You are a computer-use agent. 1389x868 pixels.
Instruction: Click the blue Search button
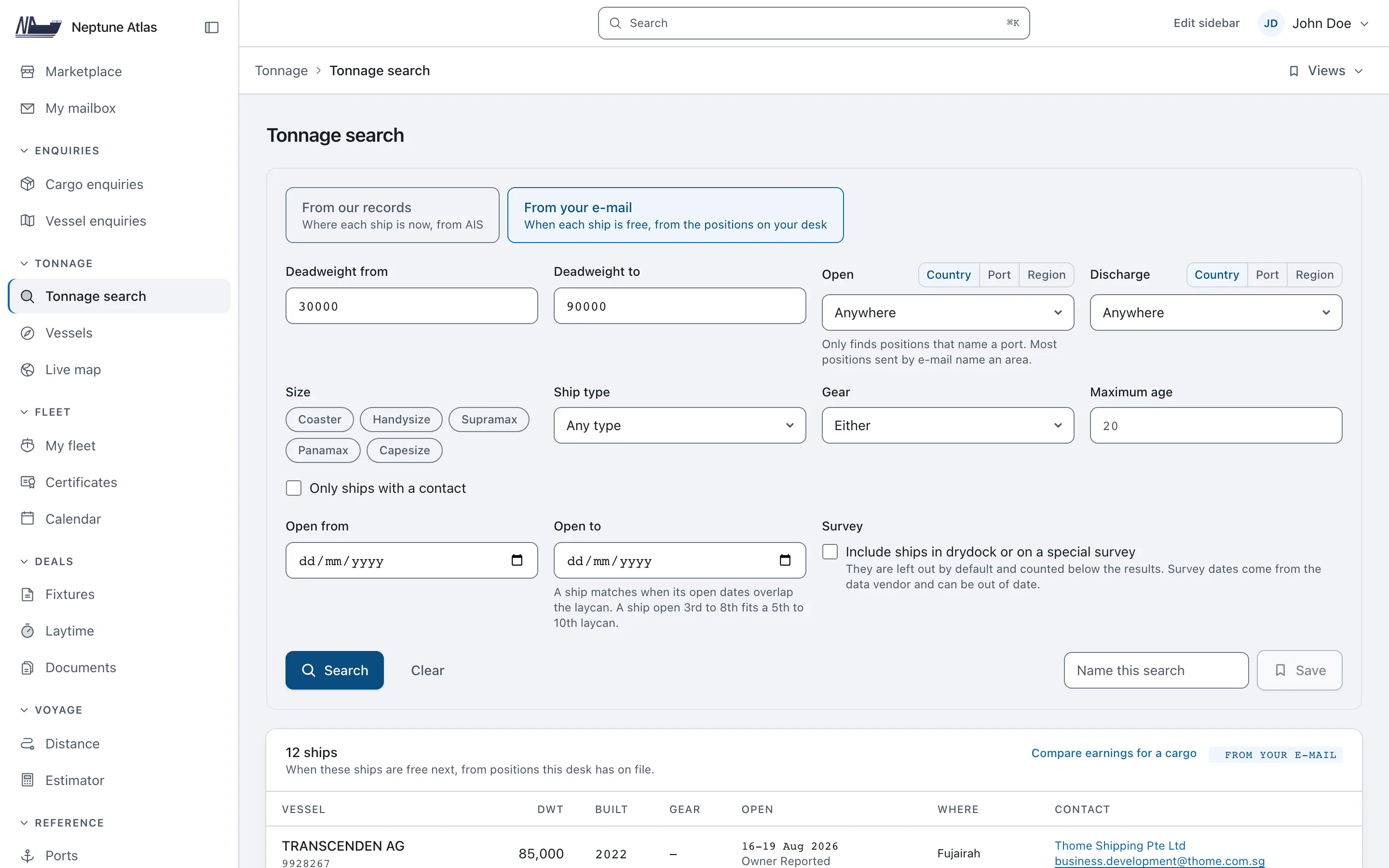click(x=335, y=670)
